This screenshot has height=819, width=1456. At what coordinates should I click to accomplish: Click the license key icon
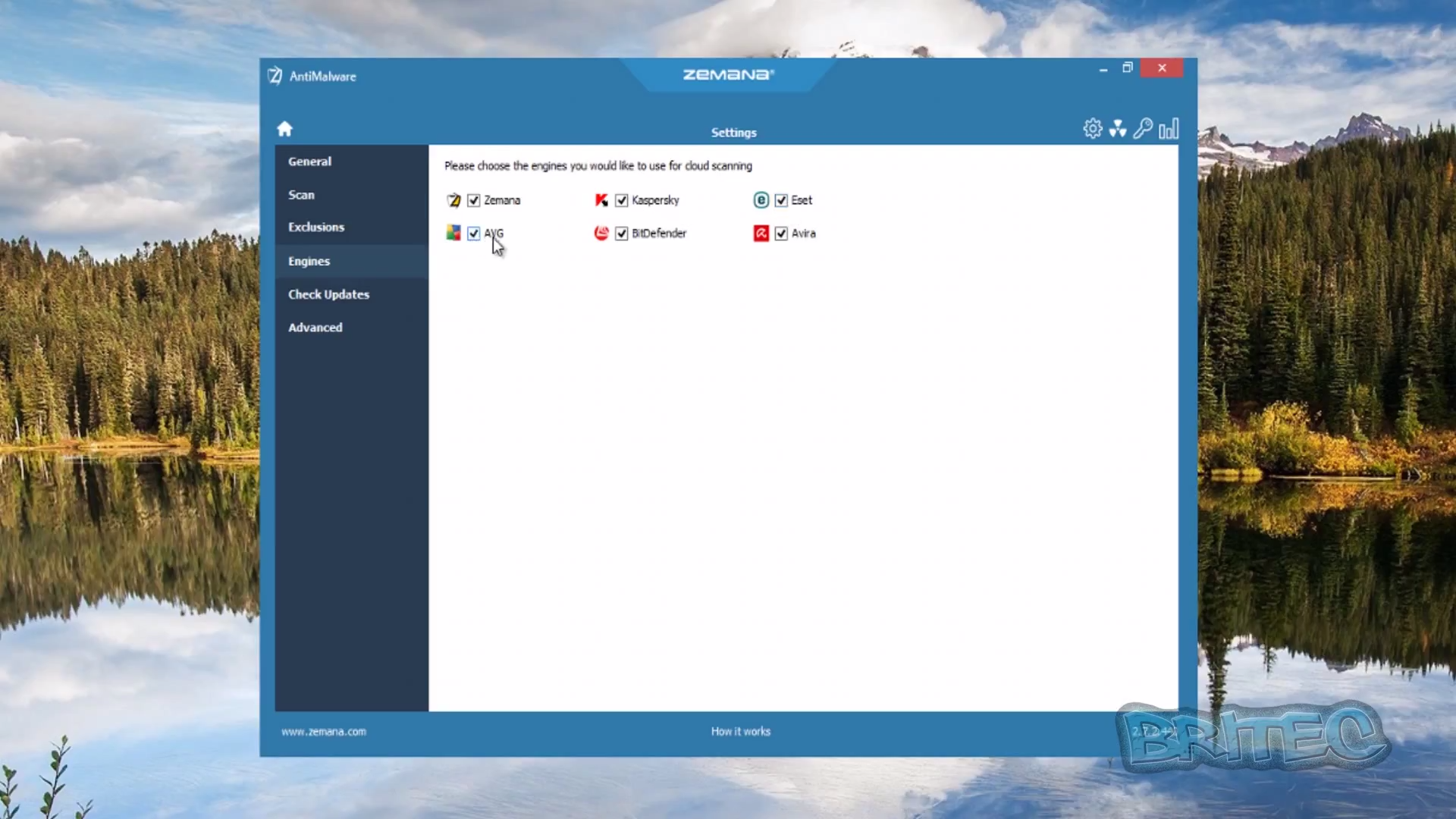pyautogui.click(x=1143, y=129)
